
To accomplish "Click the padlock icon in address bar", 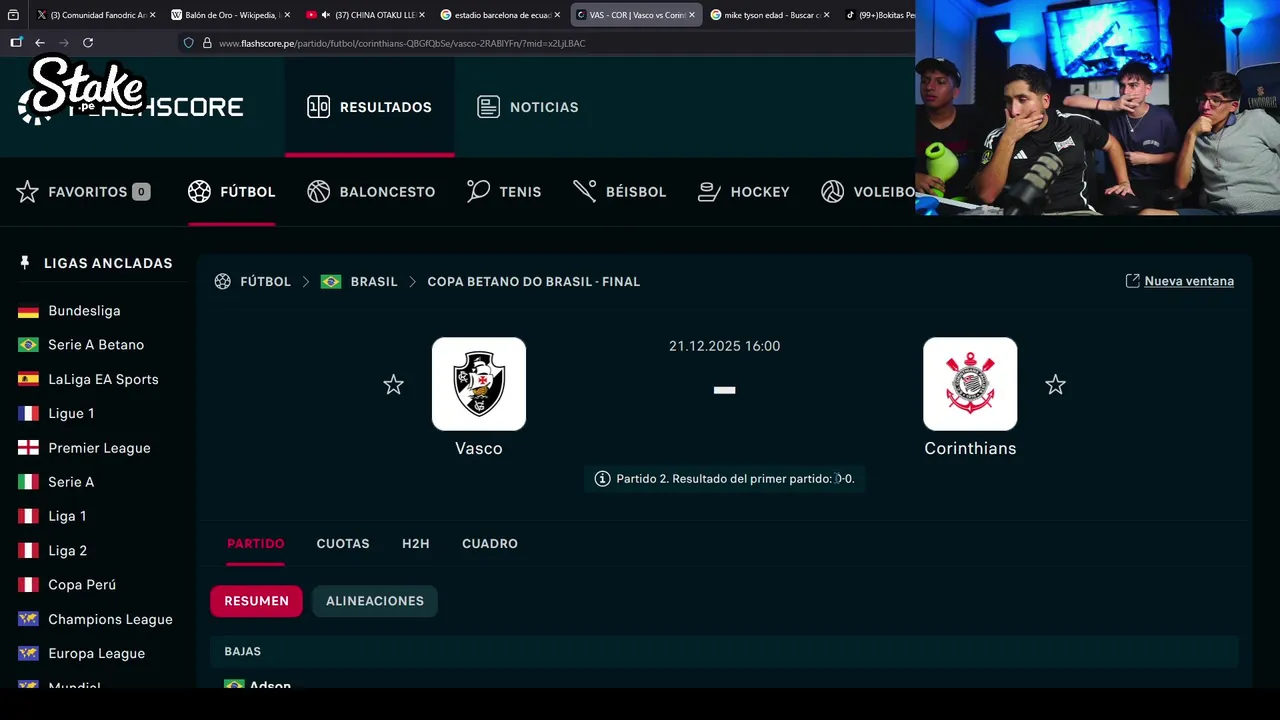I will (207, 43).
